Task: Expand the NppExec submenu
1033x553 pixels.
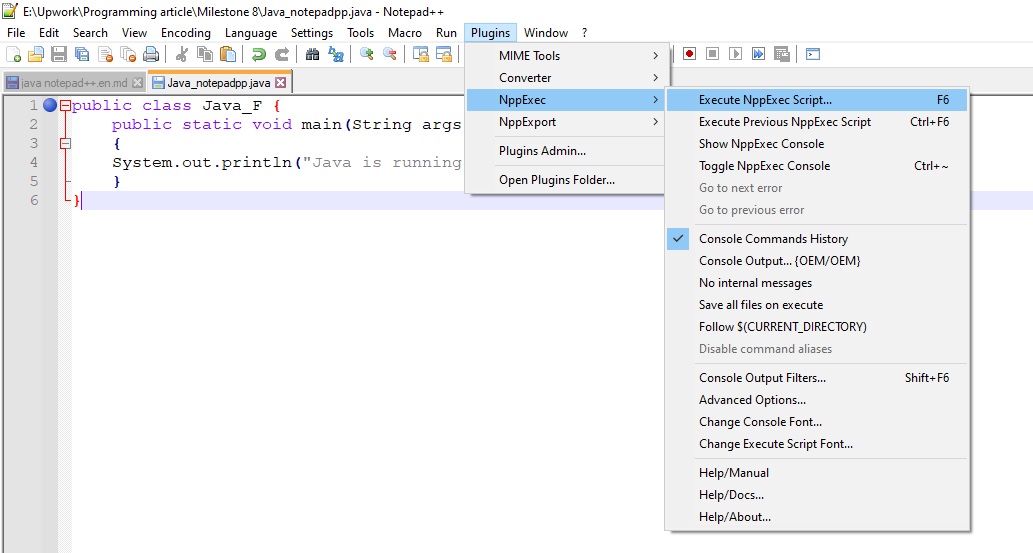Action: [x=565, y=100]
